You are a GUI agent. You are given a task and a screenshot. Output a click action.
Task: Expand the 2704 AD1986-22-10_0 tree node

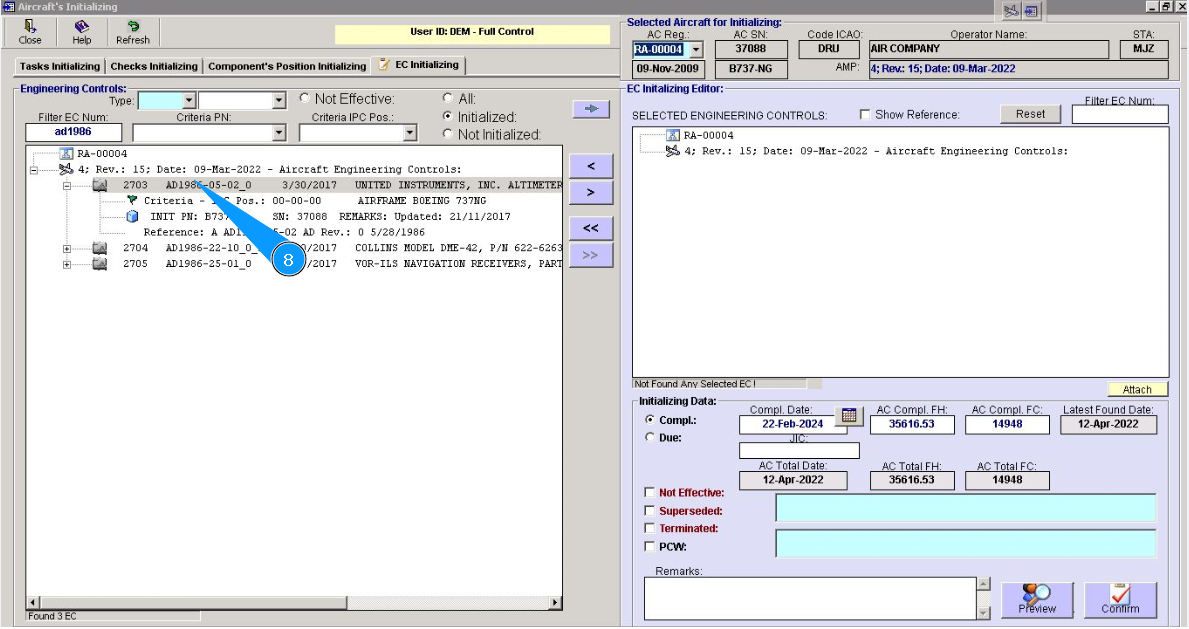pyautogui.click(x=68, y=248)
